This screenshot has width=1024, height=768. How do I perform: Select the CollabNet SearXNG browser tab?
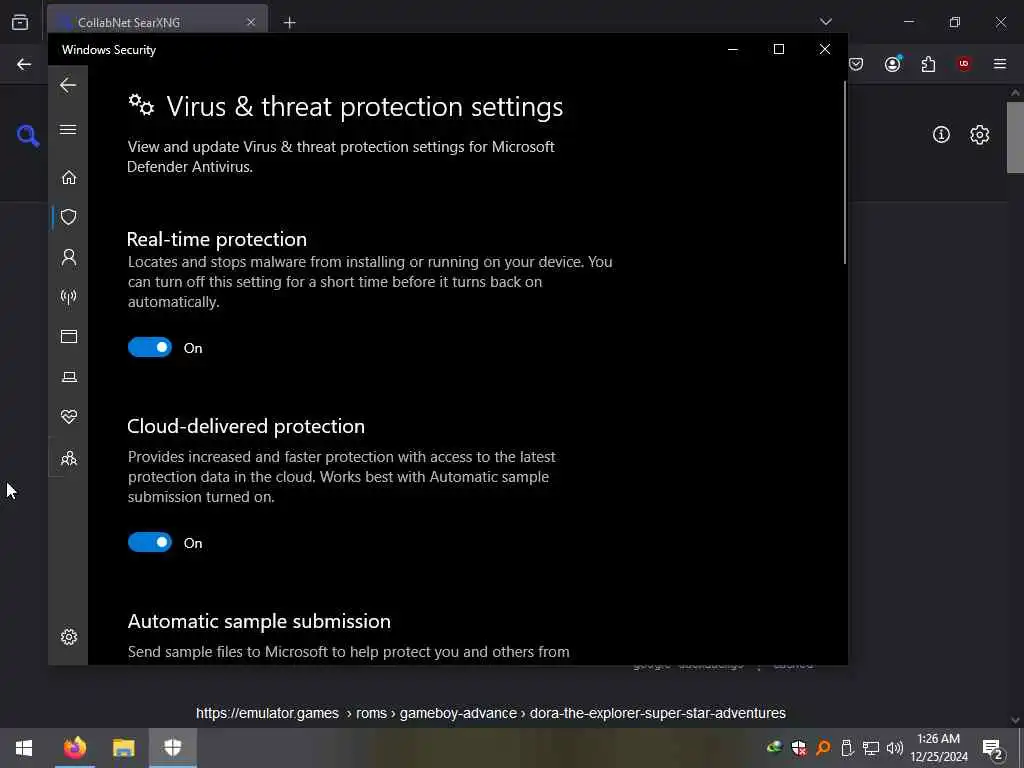coord(157,22)
